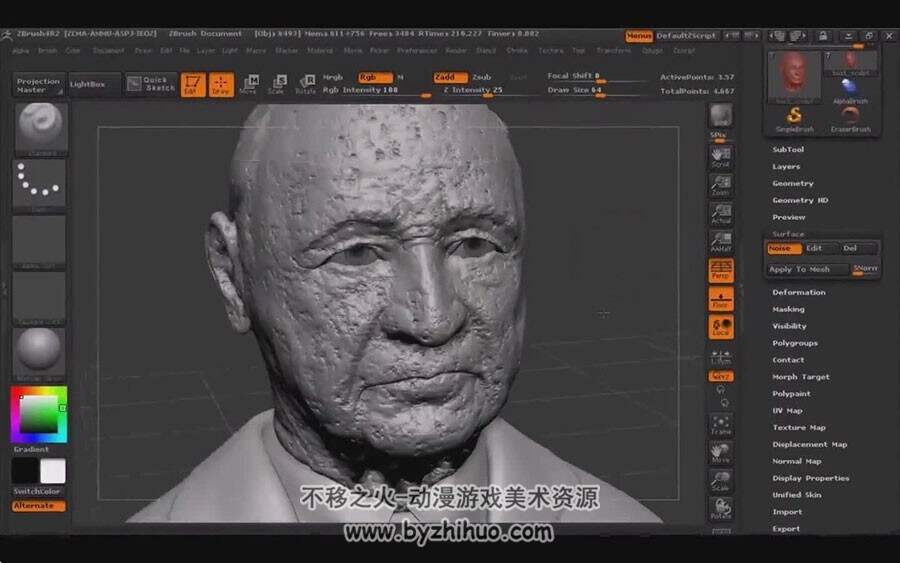Screen dimensions: 900x563
Task: Open the stroke type dots selector
Action: tap(39, 185)
